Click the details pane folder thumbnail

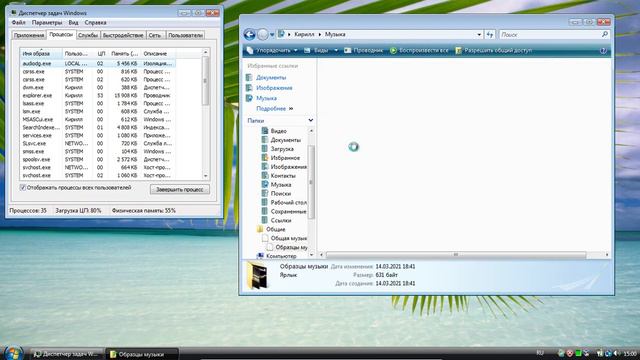click(258, 276)
